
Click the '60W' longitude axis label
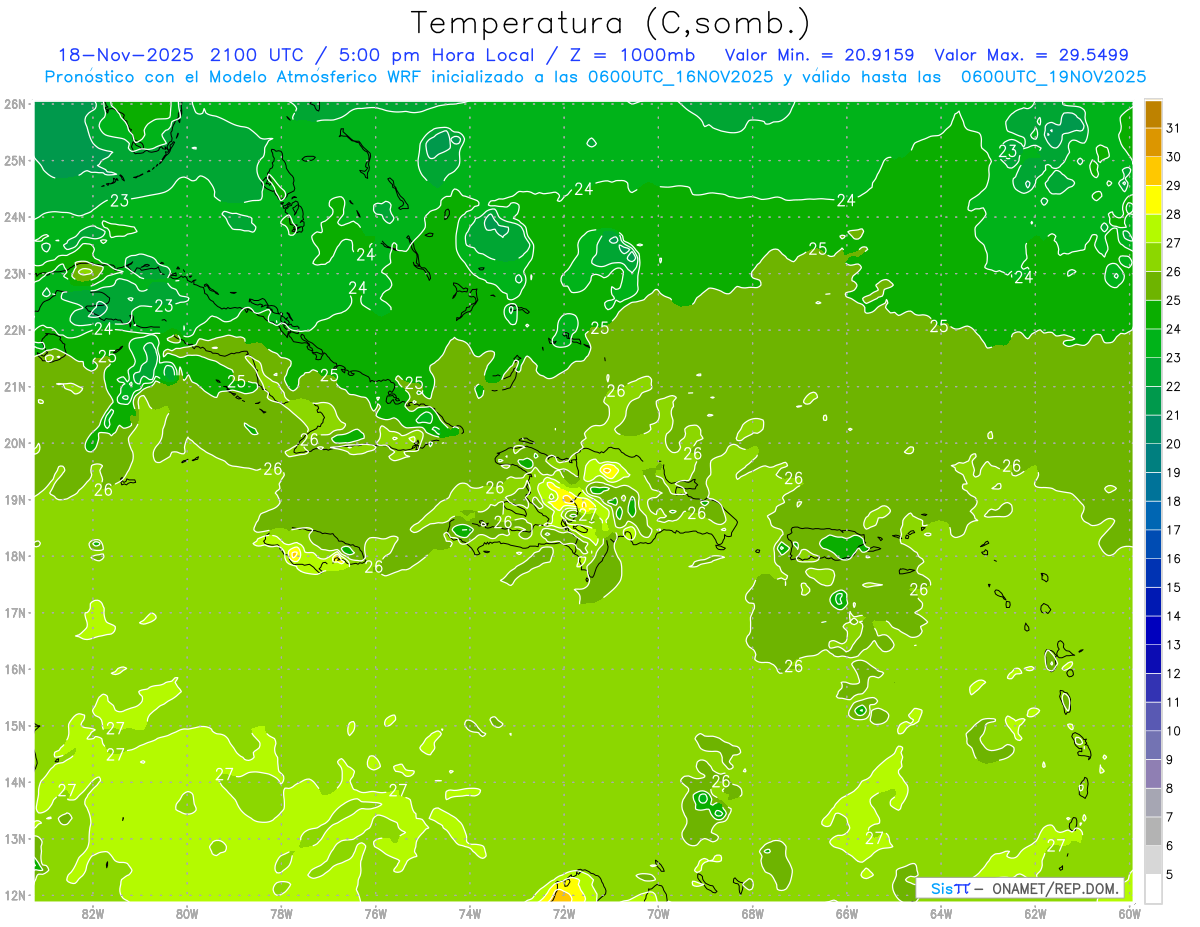point(1130,913)
